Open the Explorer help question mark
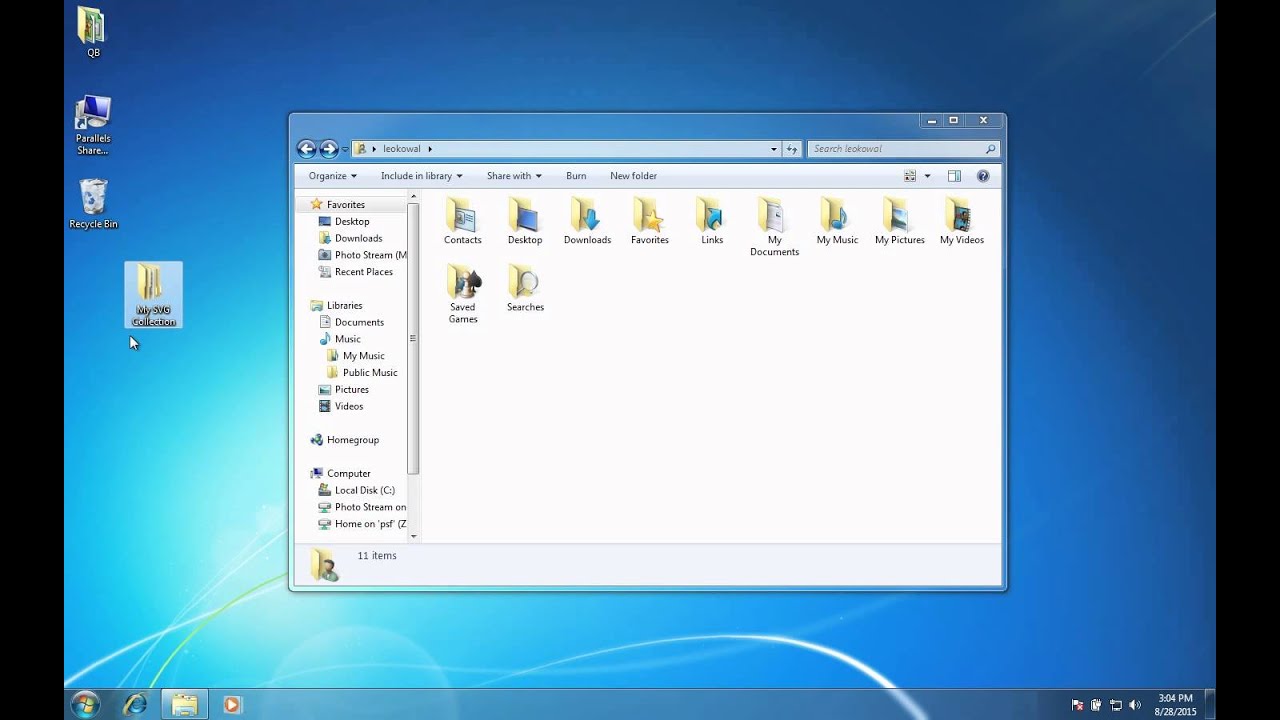Viewport: 1280px width, 720px height. pos(983,176)
